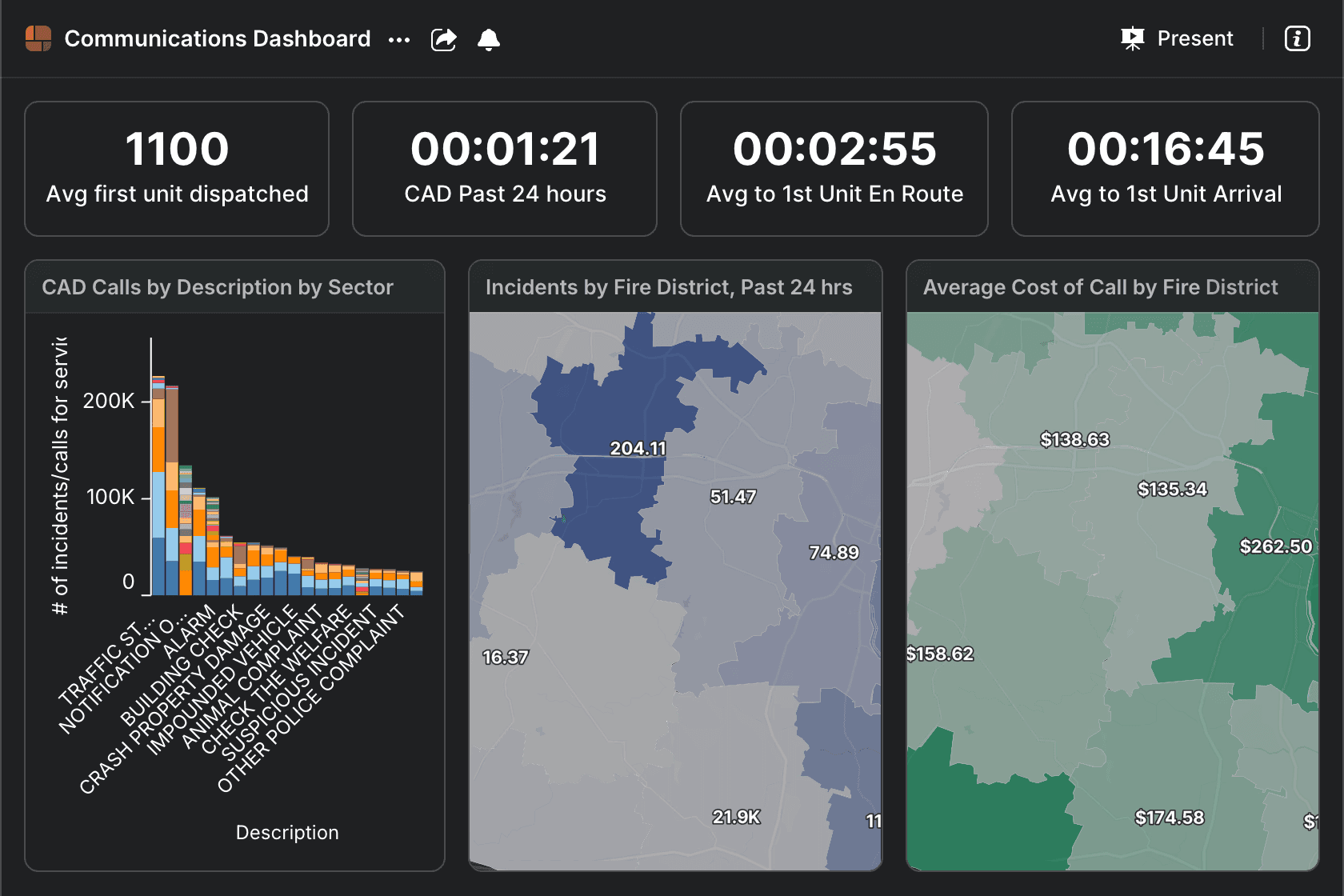Click the $262.50 label on cost map
The height and width of the screenshot is (896, 1344).
[x=1276, y=546]
